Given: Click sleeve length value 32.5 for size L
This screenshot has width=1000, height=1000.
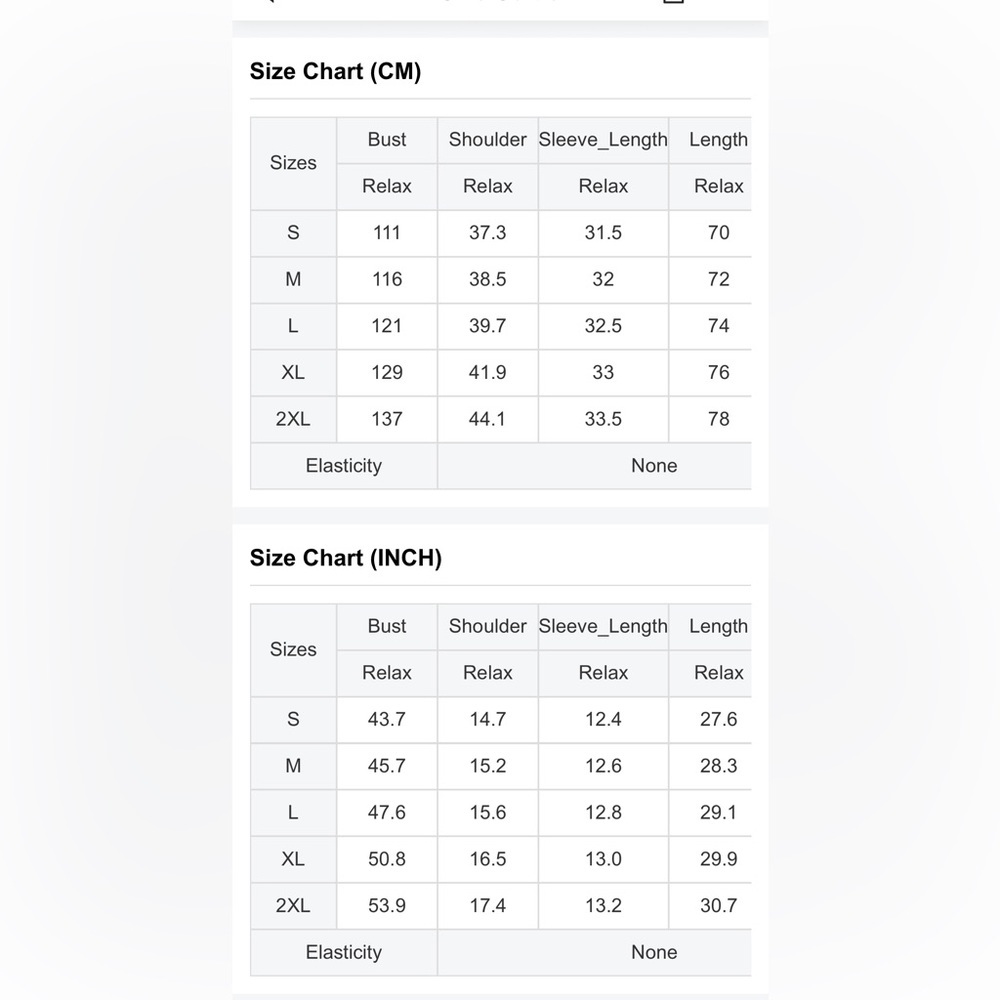Looking at the screenshot, I should (603, 326).
